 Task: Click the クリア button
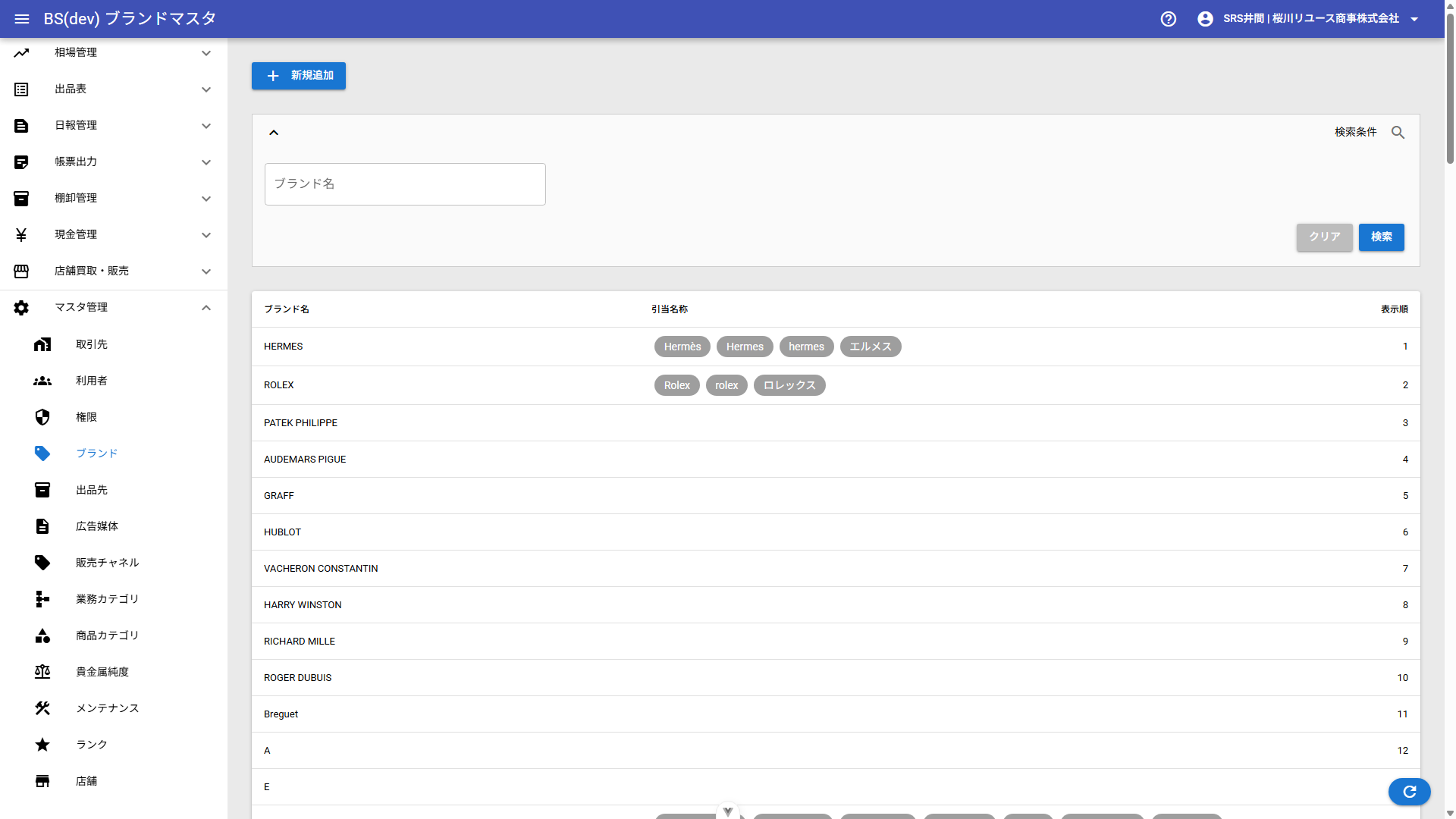tap(1324, 237)
